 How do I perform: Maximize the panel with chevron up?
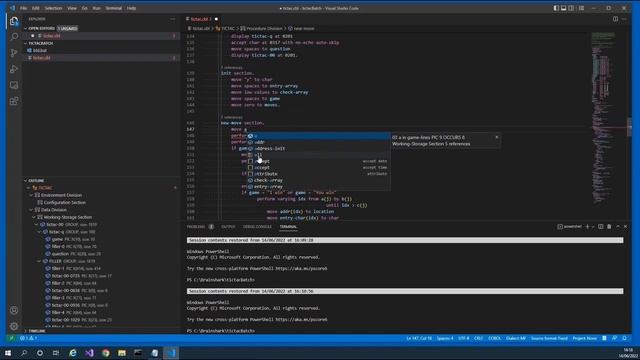tap(618, 227)
